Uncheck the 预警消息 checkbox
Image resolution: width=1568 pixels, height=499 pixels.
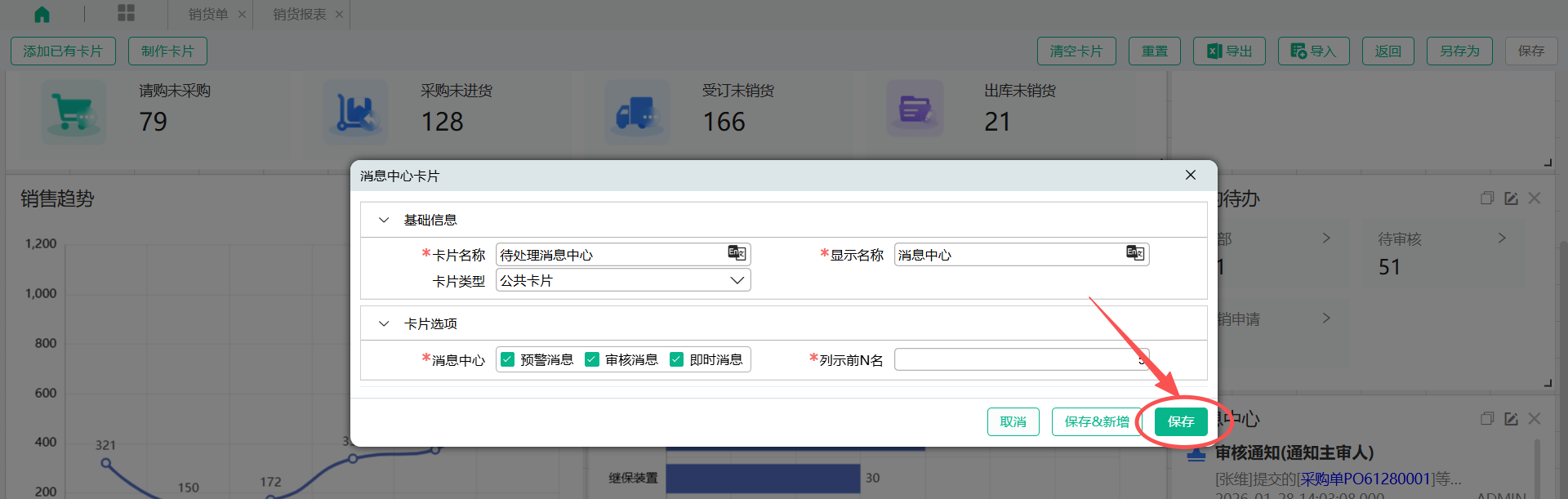[x=508, y=359]
